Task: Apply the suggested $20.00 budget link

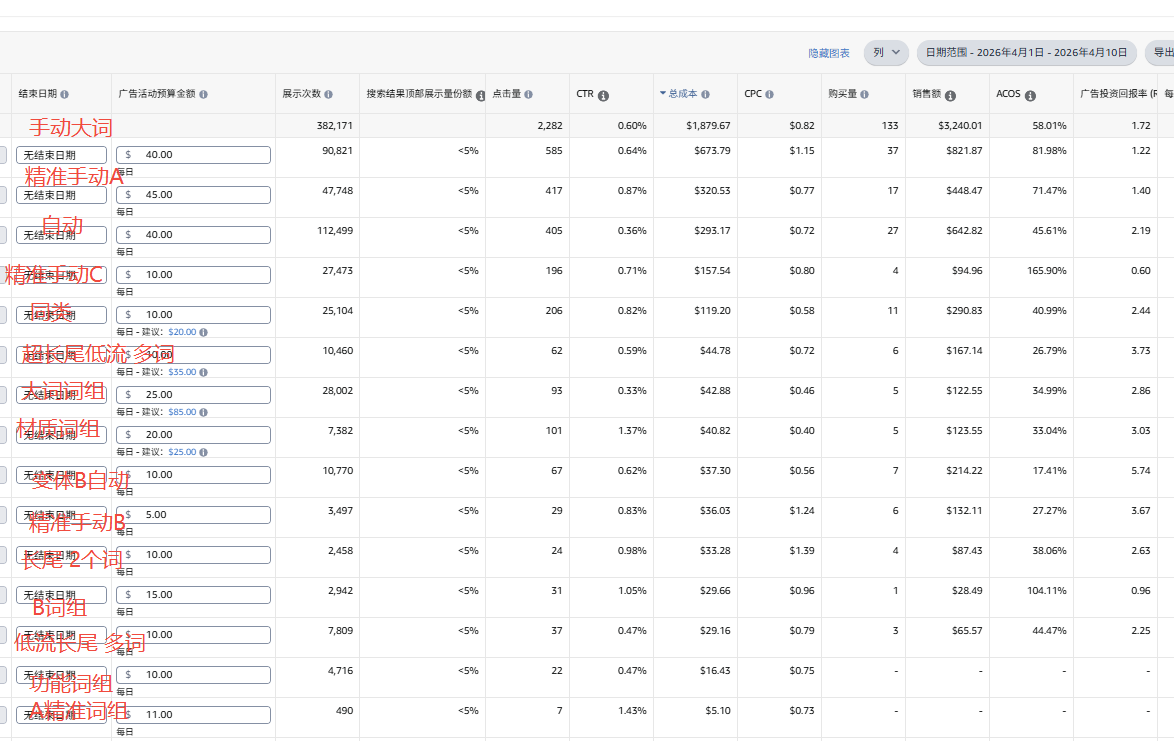Action: point(182,332)
